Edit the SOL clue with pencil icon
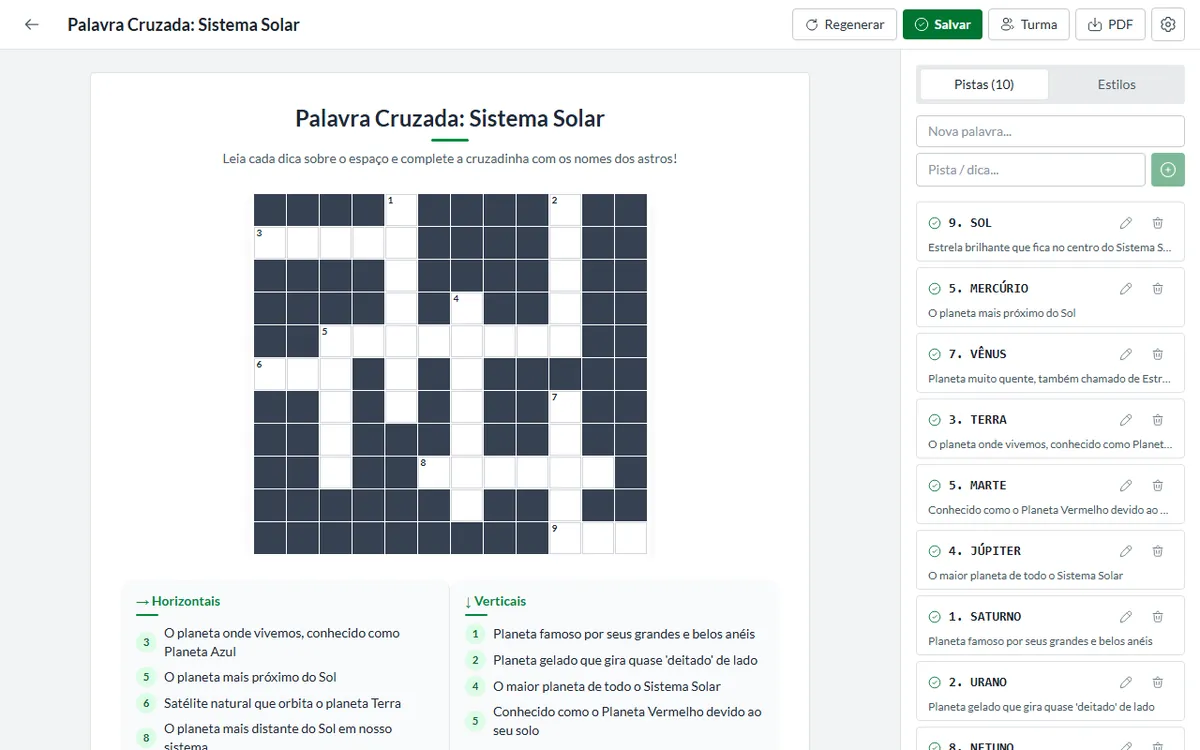 [x=1126, y=223]
